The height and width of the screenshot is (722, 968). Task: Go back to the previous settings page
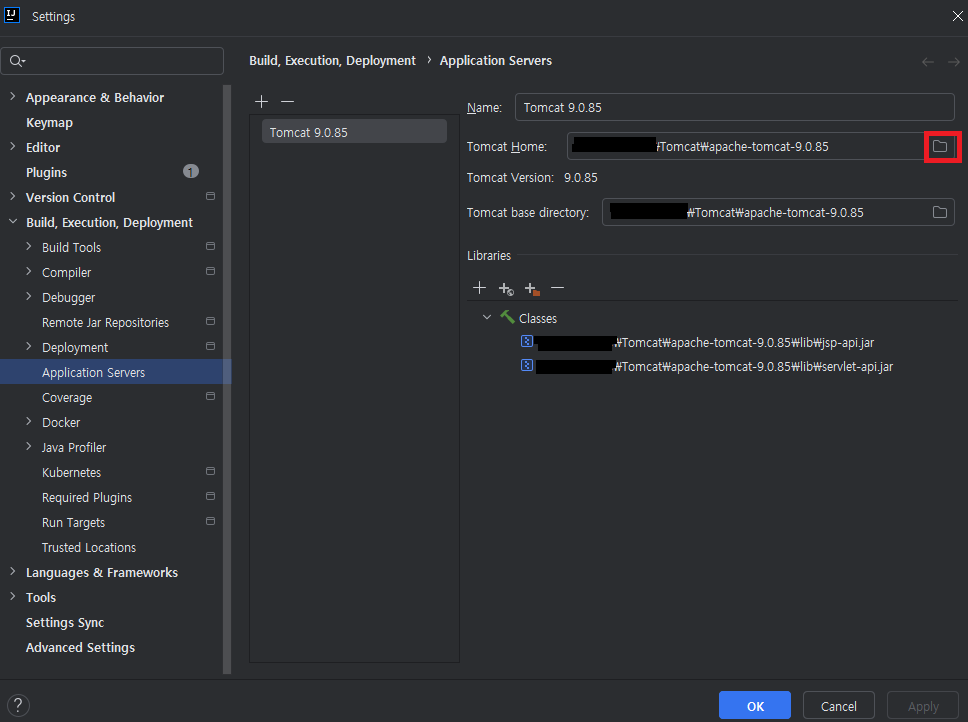[x=927, y=62]
